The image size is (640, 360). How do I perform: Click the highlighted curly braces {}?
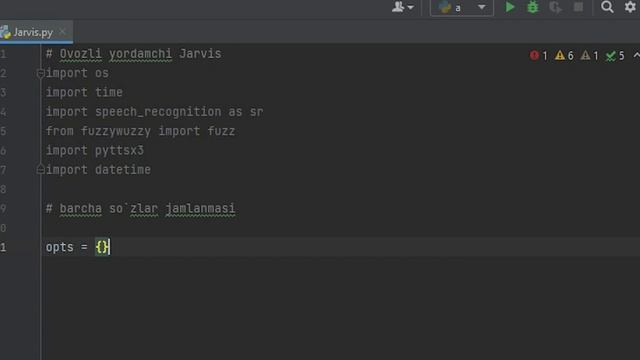102,247
